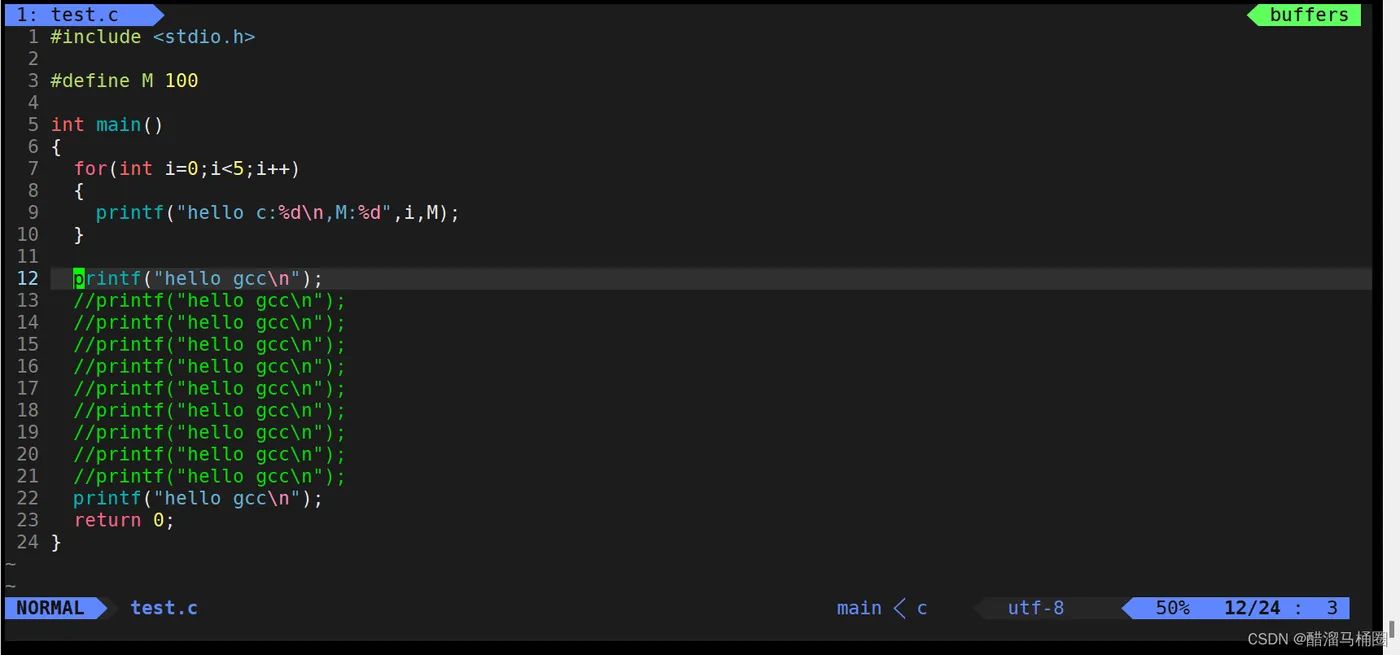1400x655 pixels.
Task: Click the commented printf on line 17
Action: (209, 389)
